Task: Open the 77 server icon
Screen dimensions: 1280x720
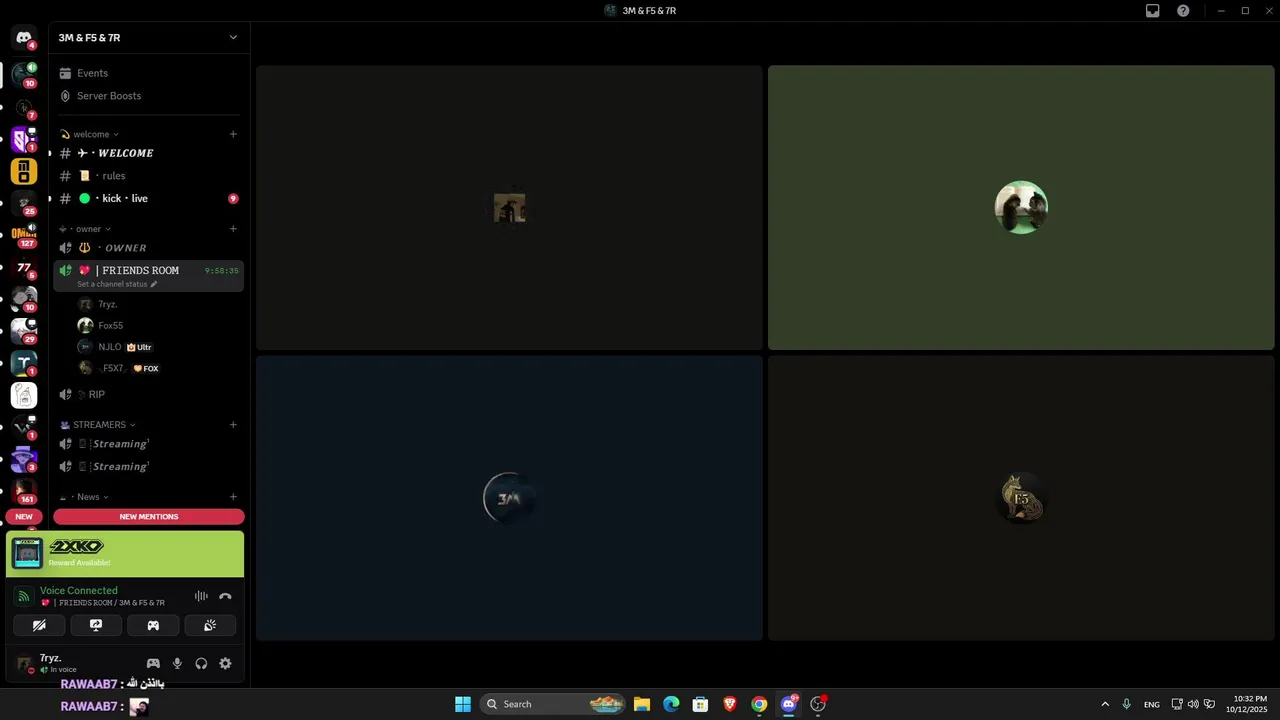Action: tap(24, 267)
